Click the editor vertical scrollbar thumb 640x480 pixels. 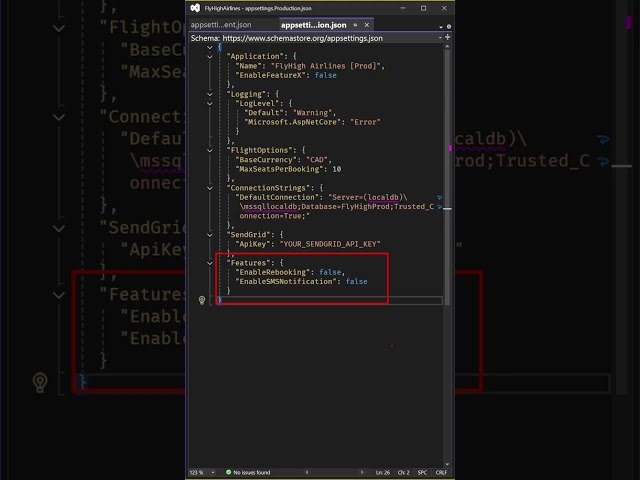coord(447,178)
